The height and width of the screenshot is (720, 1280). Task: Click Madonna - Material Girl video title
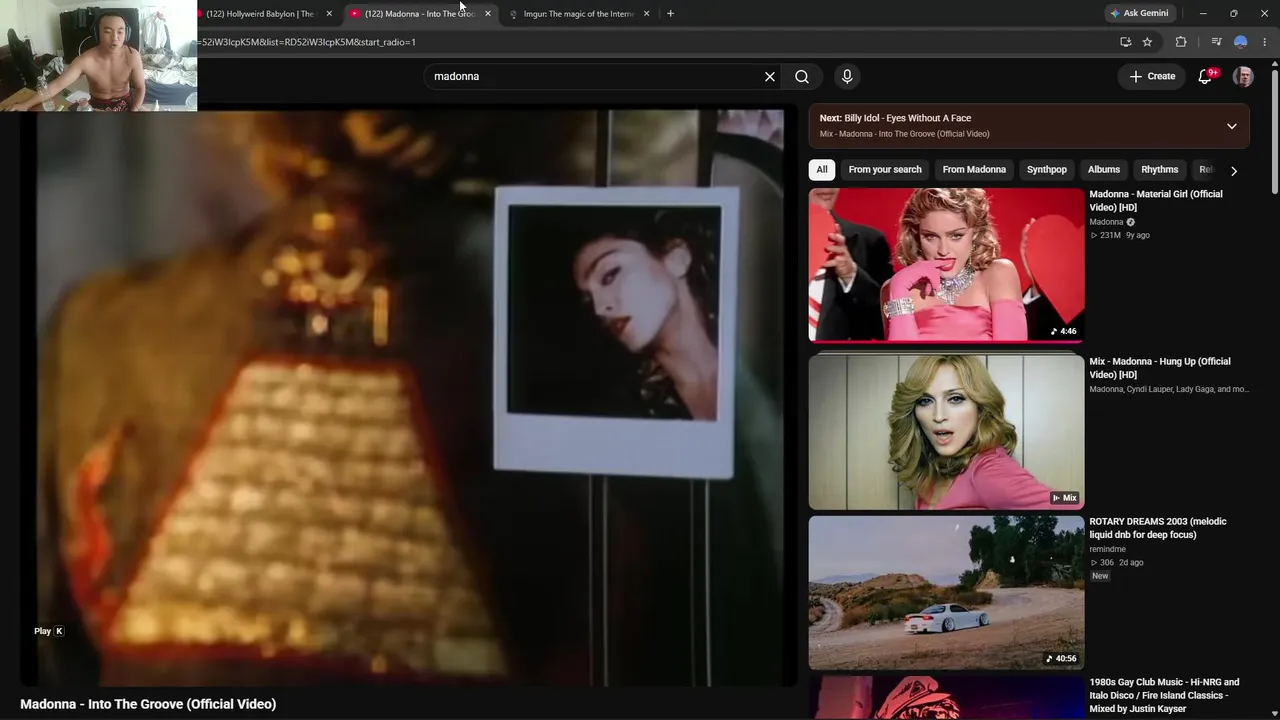pyautogui.click(x=1156, y=201)
